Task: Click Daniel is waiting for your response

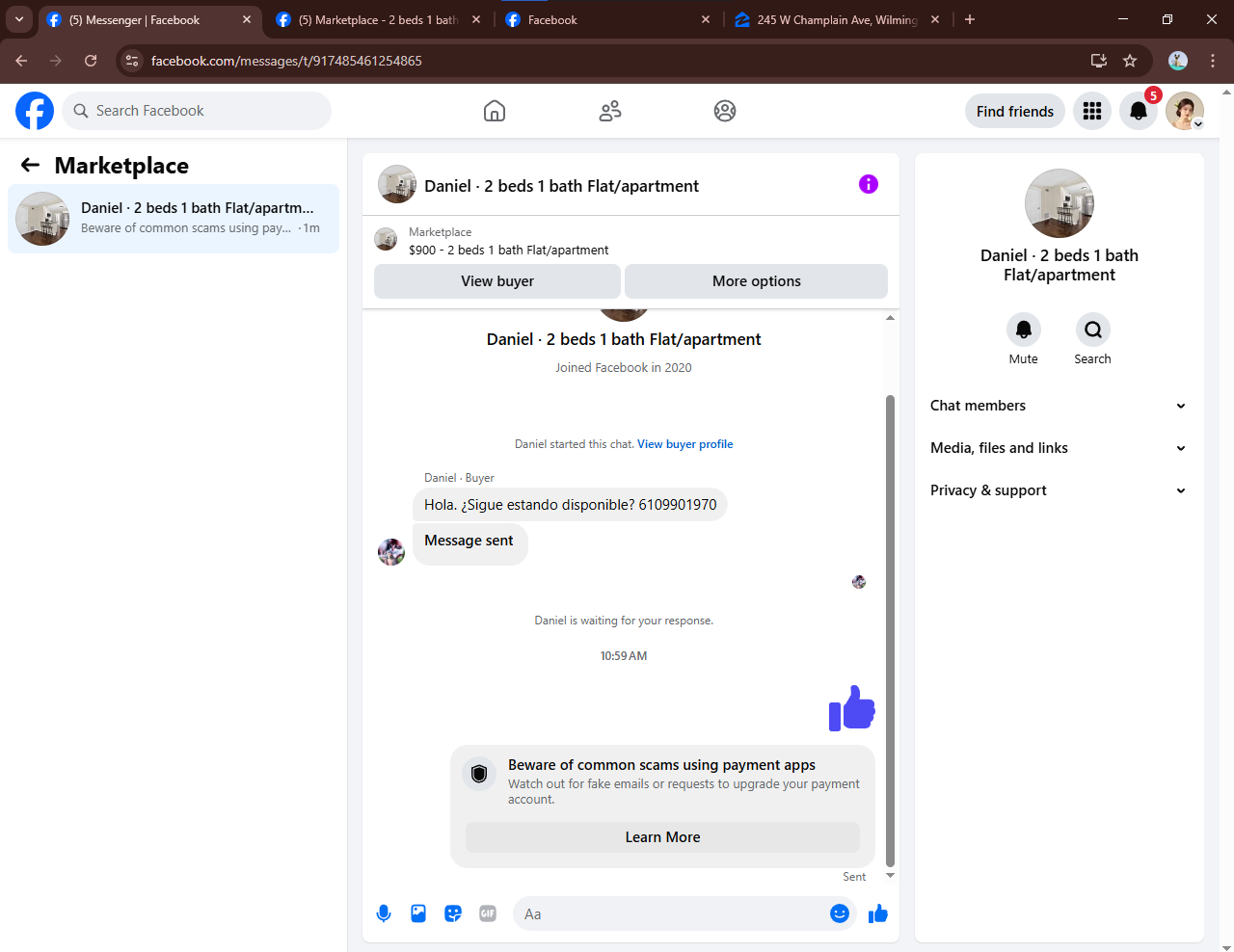Action: point(624,621)
